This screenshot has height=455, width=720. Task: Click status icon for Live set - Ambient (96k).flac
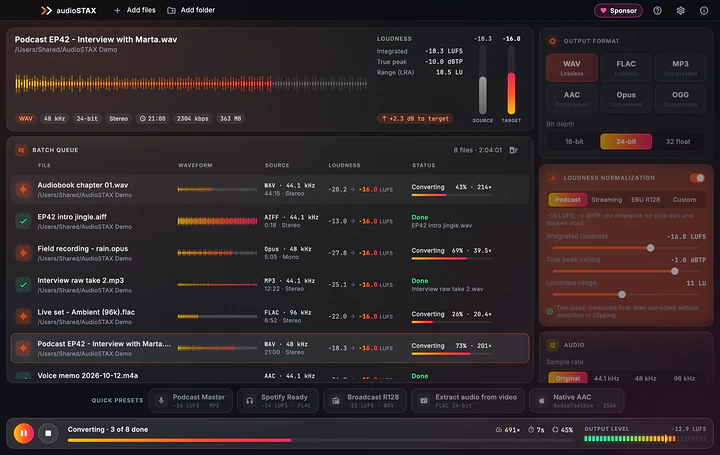click(x=23, y=316)
